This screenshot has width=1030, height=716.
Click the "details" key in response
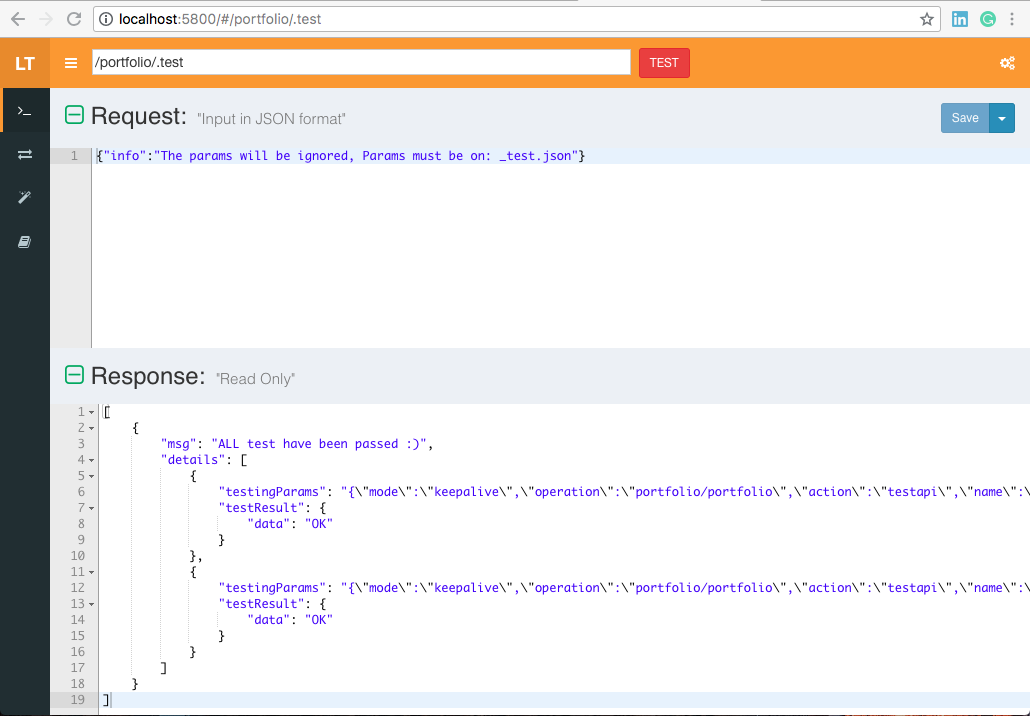tap(193, 460)
